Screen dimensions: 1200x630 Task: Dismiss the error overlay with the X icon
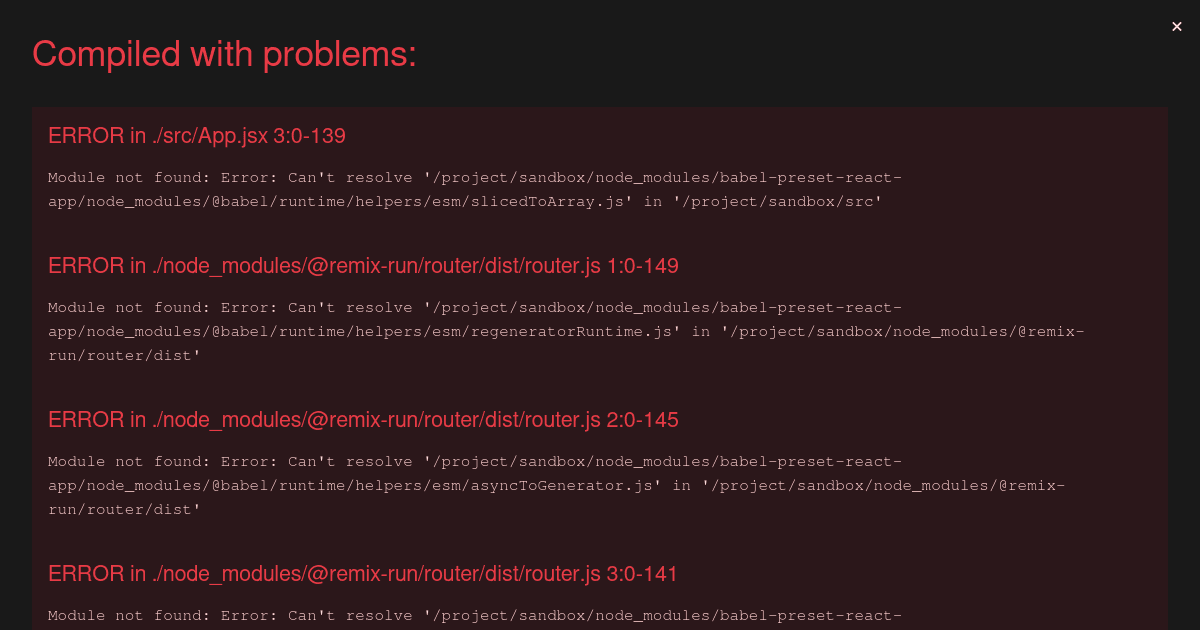[x=1177, y=27]
